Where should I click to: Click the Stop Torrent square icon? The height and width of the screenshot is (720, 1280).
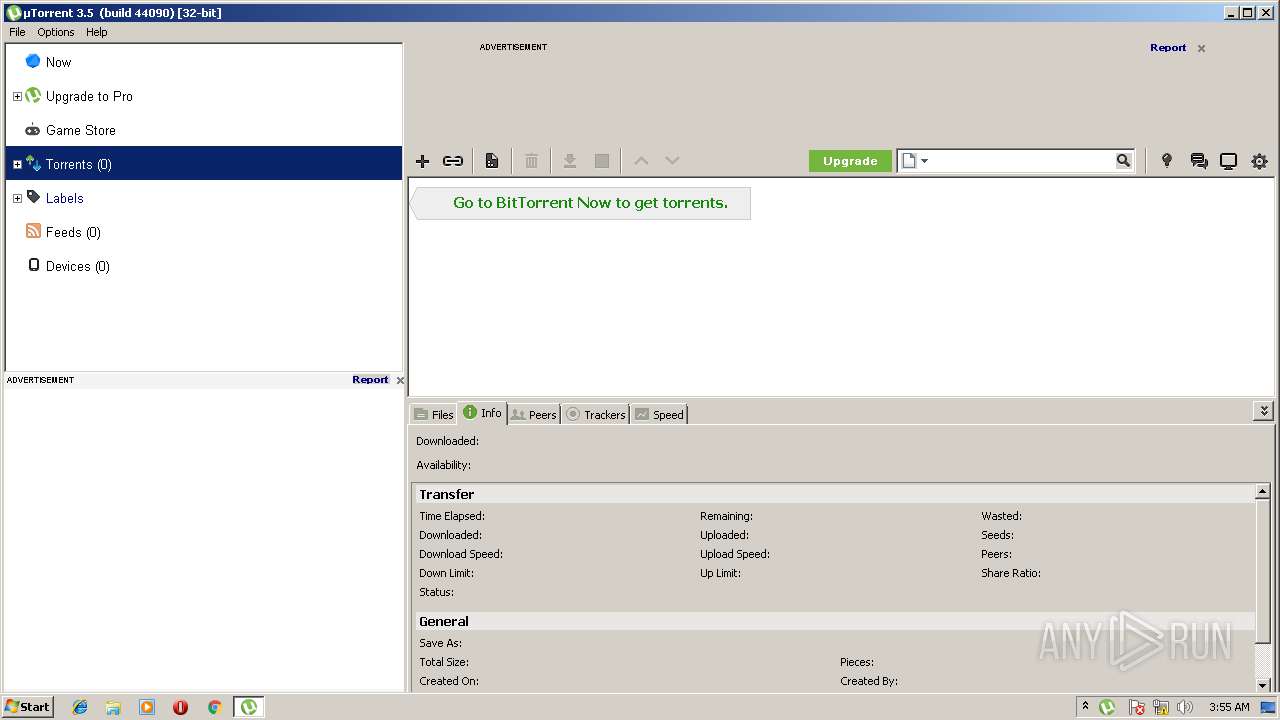tap(602, 161)
